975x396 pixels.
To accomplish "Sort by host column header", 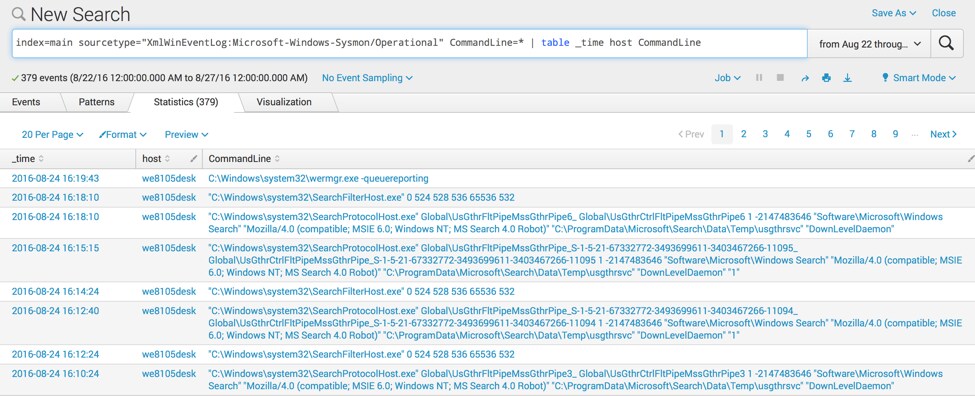I will point(156,159).
